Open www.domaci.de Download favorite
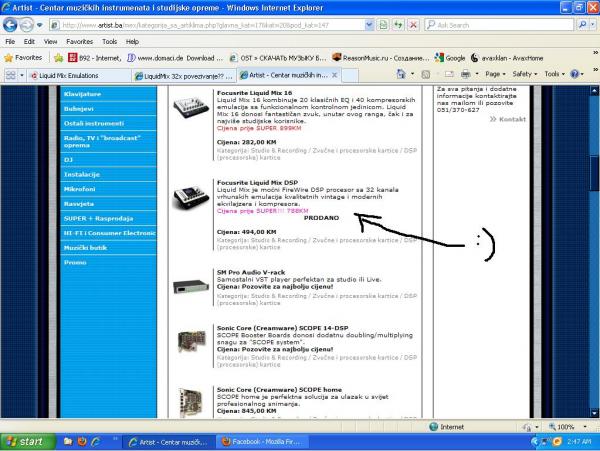This screenshot has width=600, height=451. [175, 58]
